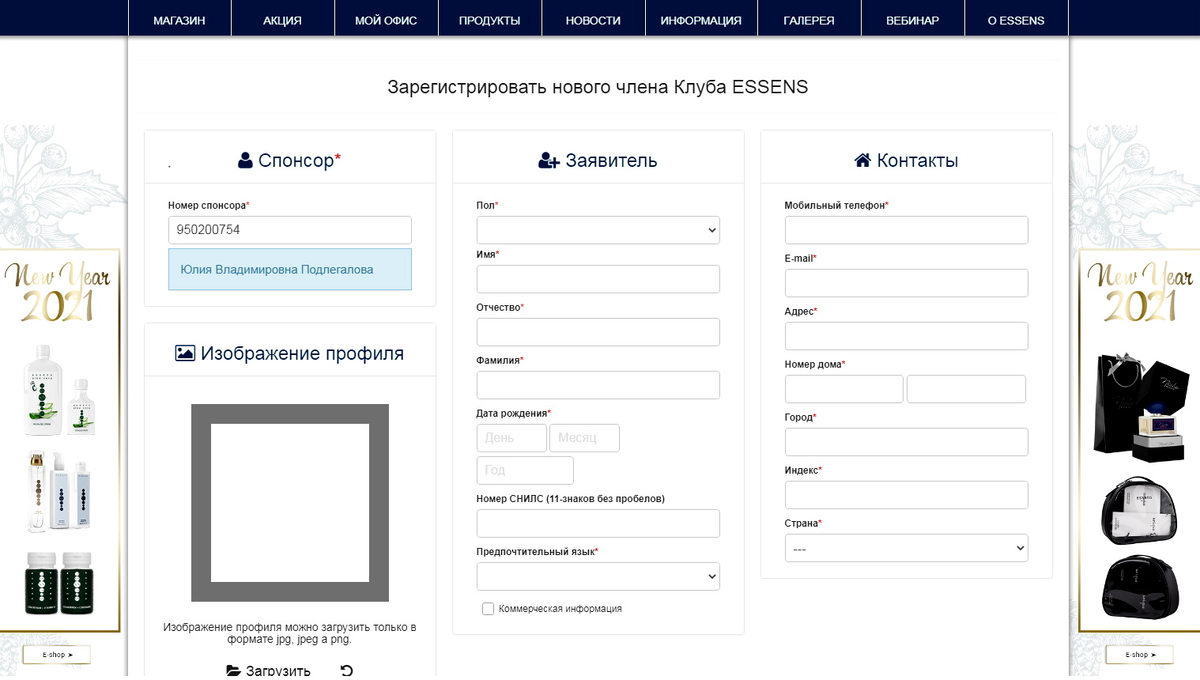
Task: Click the left E-shop button
Action: [x=56, y=655]
